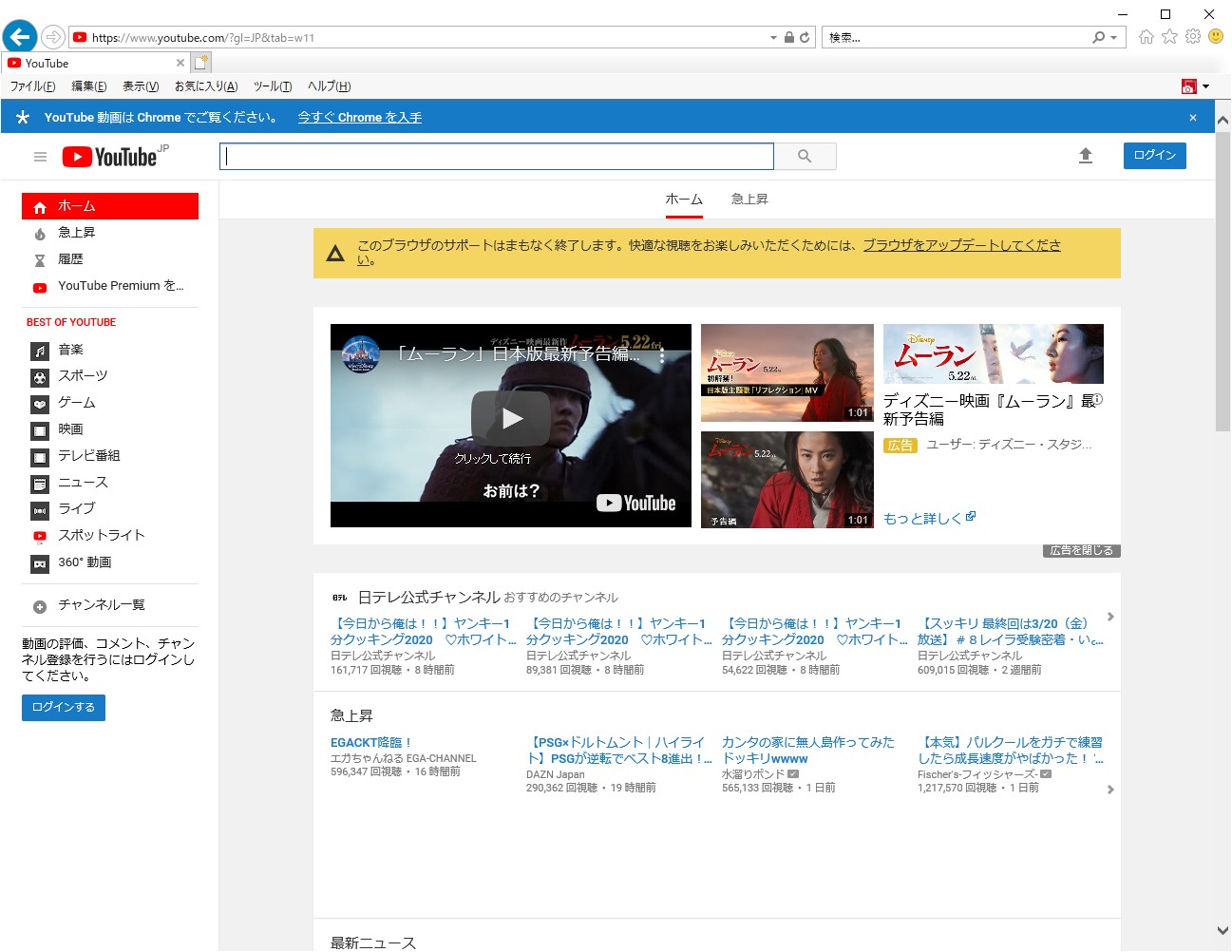Click the ad info icon beside ムーラン title
The height and width of the screenshot is (952, 1232).
coord(1098,399)
